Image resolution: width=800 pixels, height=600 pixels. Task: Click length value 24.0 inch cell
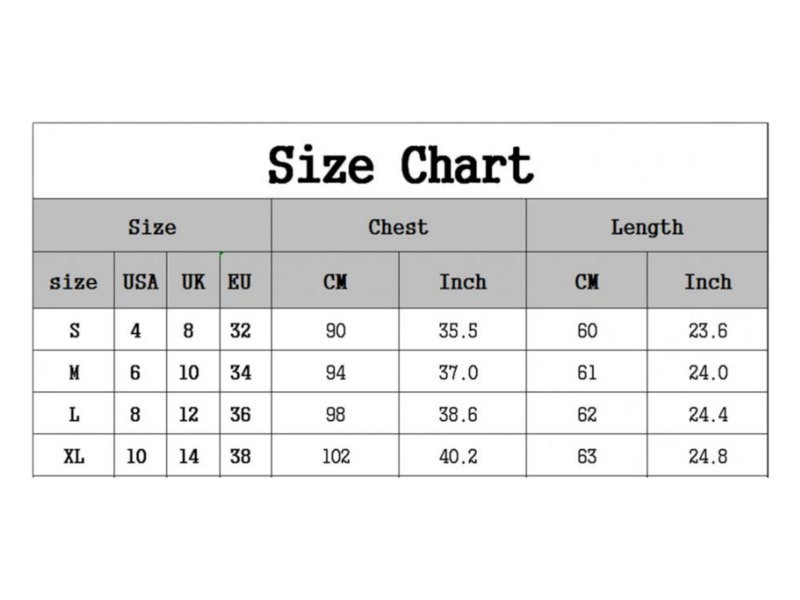(707, 372)
